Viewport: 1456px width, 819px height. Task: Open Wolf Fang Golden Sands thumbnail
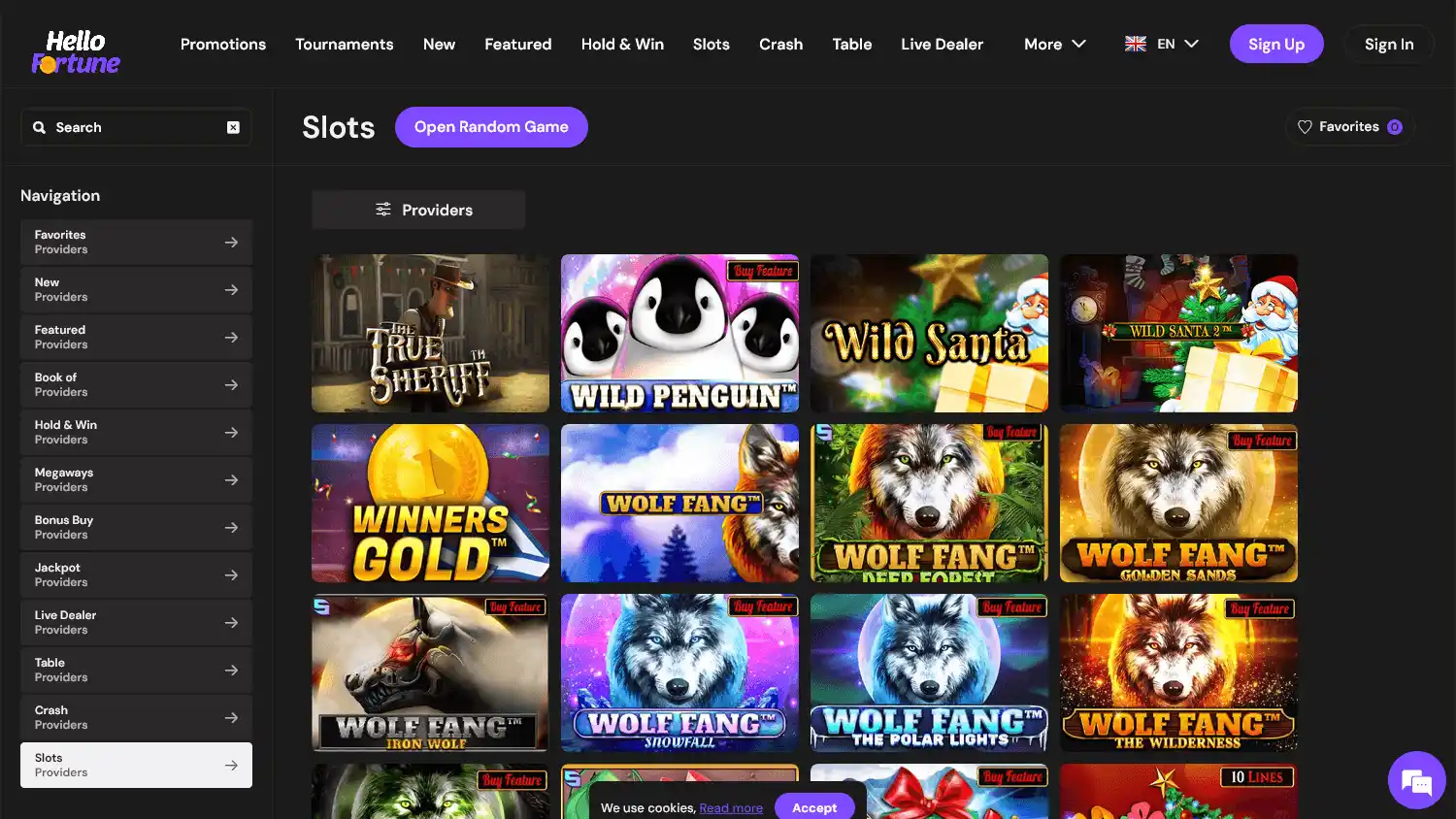click(x=1178, y=504)
